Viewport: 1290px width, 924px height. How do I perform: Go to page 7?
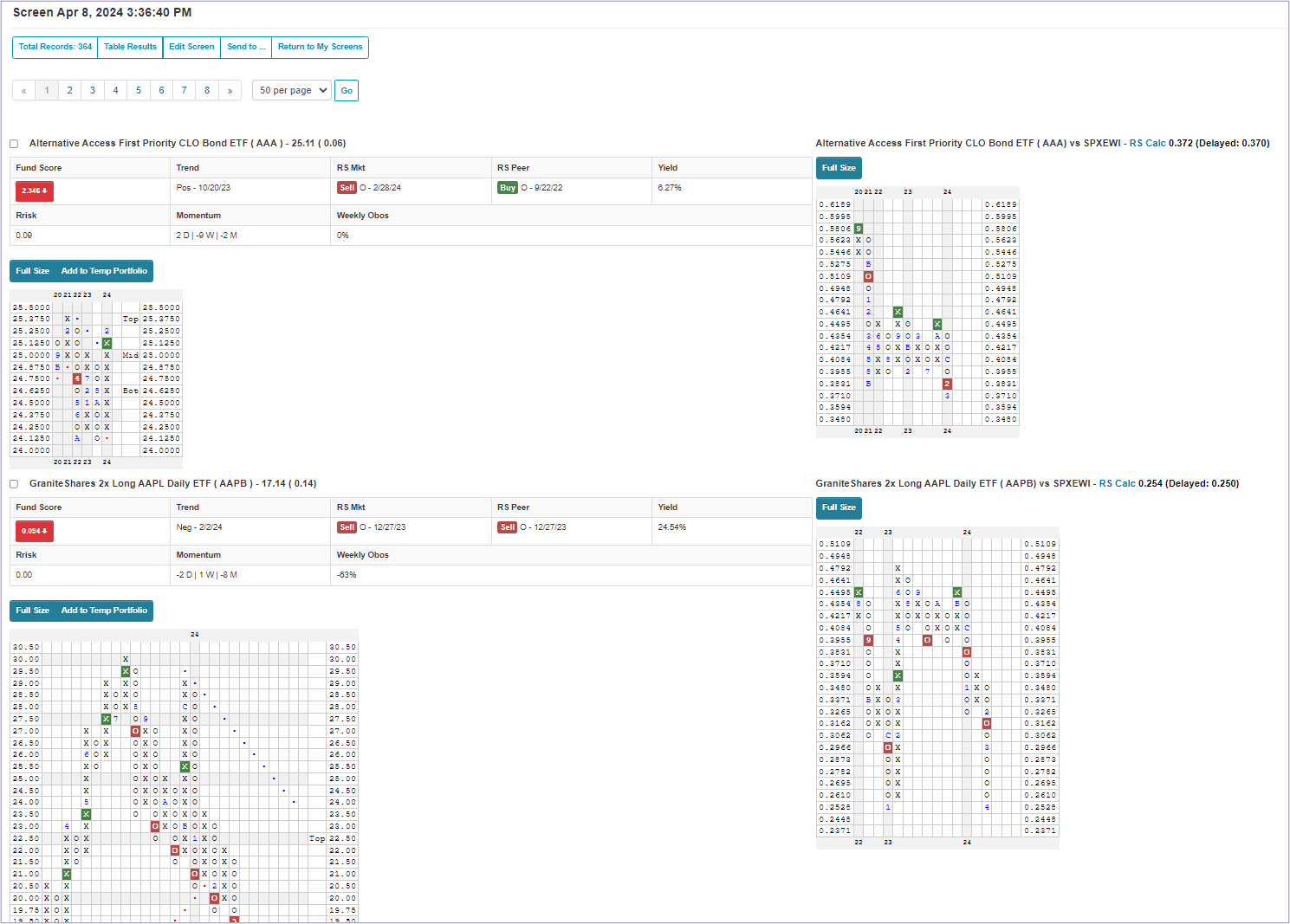pos(184,90)
